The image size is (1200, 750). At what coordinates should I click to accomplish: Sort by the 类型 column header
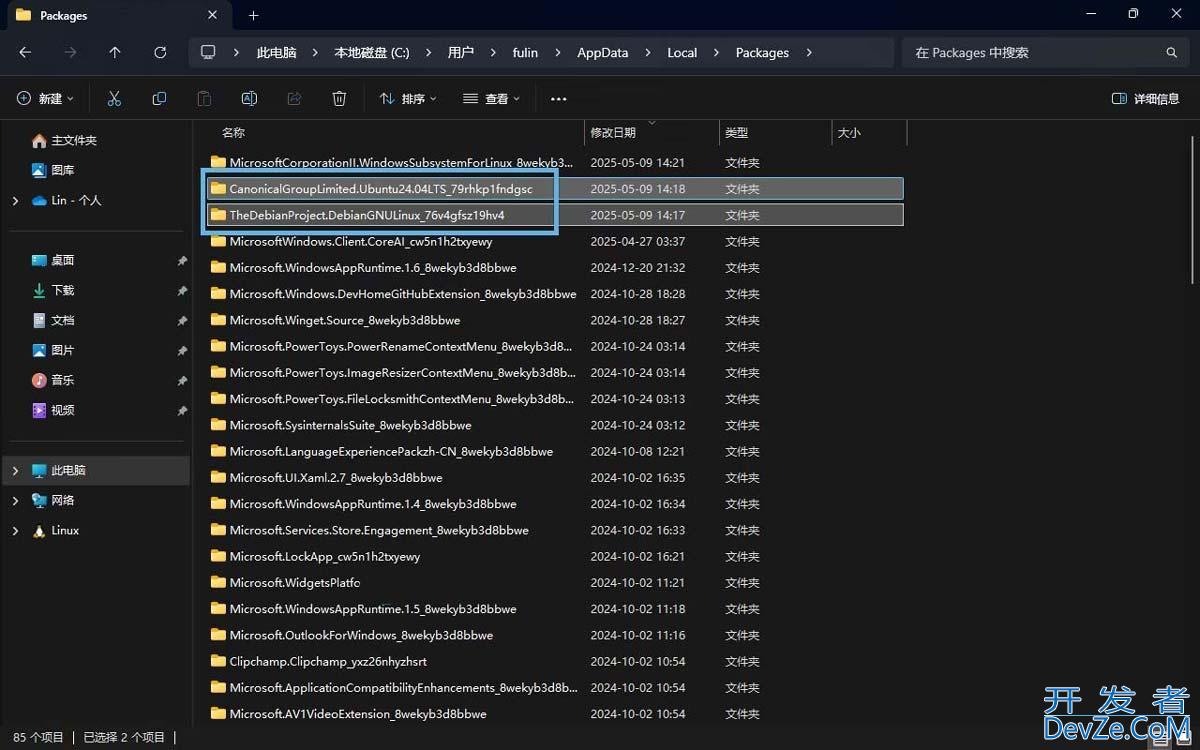point(737,132)
